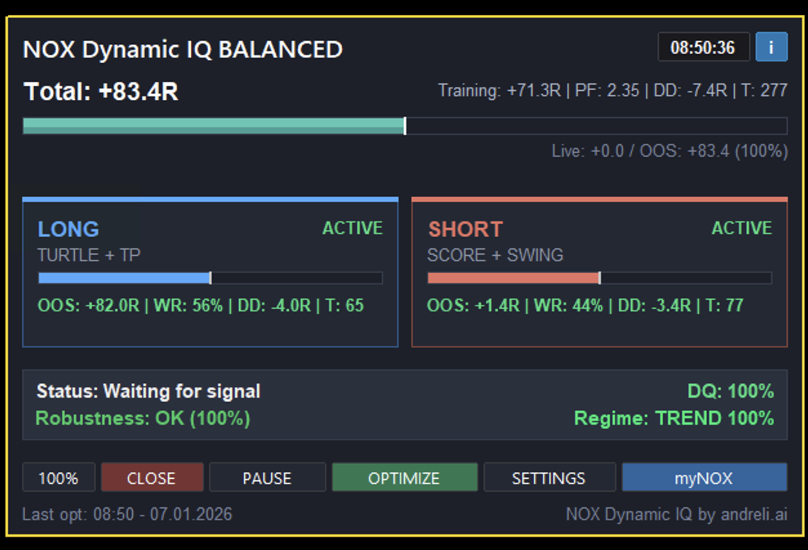Click the 08:50:36 clock box
The image size is (808, 550).
pos(703,47)
